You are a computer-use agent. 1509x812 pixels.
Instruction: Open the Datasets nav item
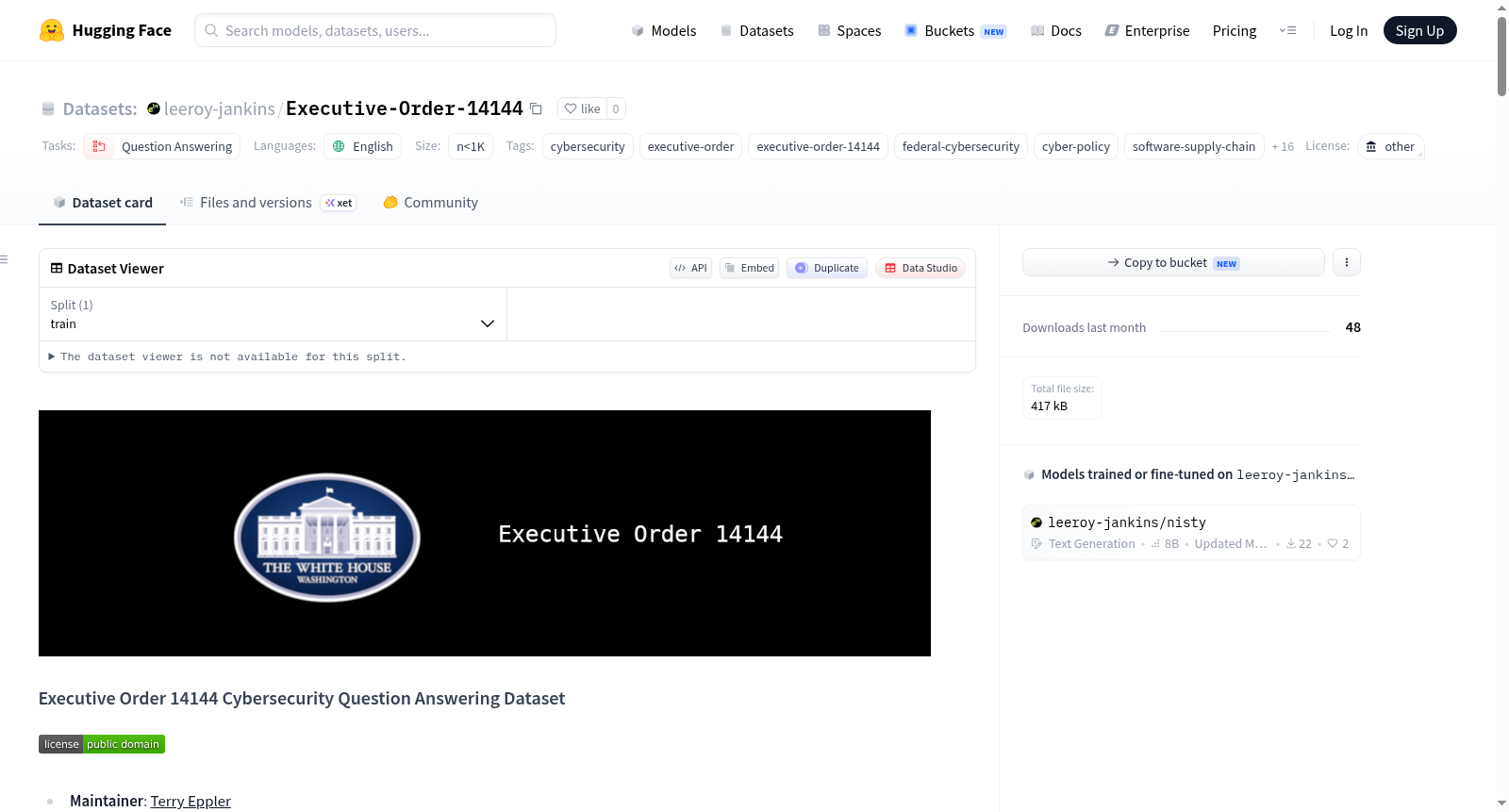coord(757,30)
